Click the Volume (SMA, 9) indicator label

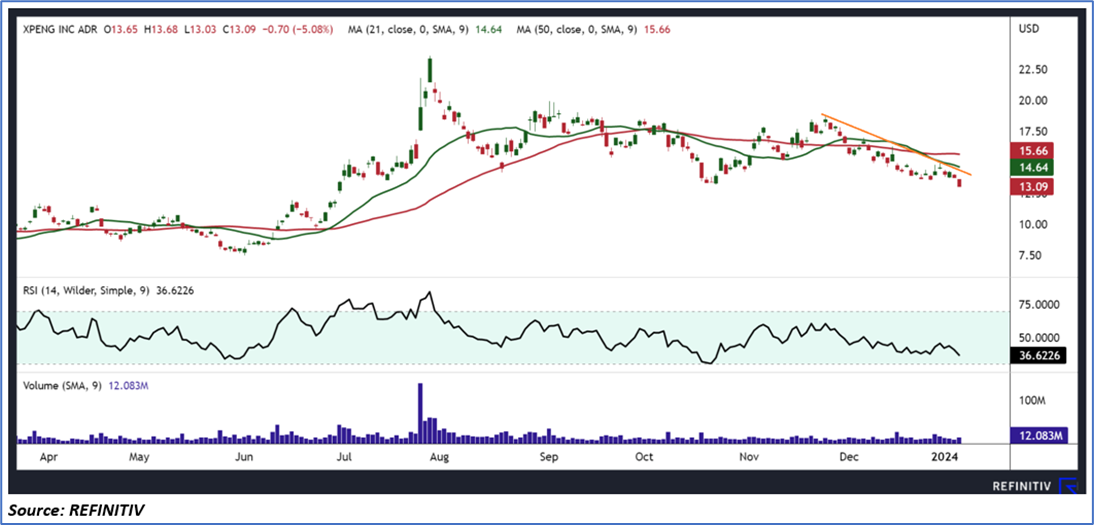coord(61,386)
